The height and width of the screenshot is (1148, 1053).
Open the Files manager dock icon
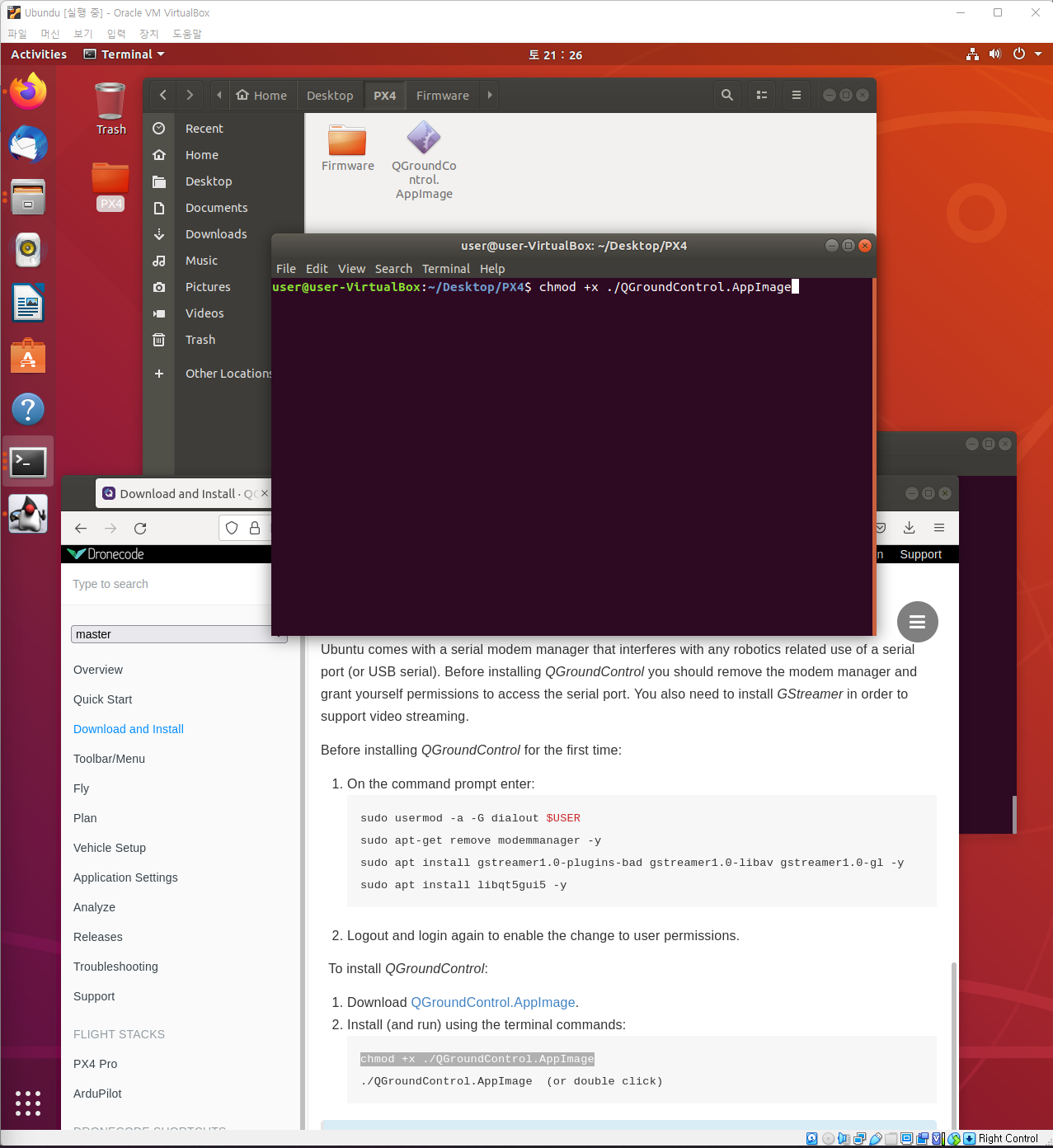pos(28,197)
